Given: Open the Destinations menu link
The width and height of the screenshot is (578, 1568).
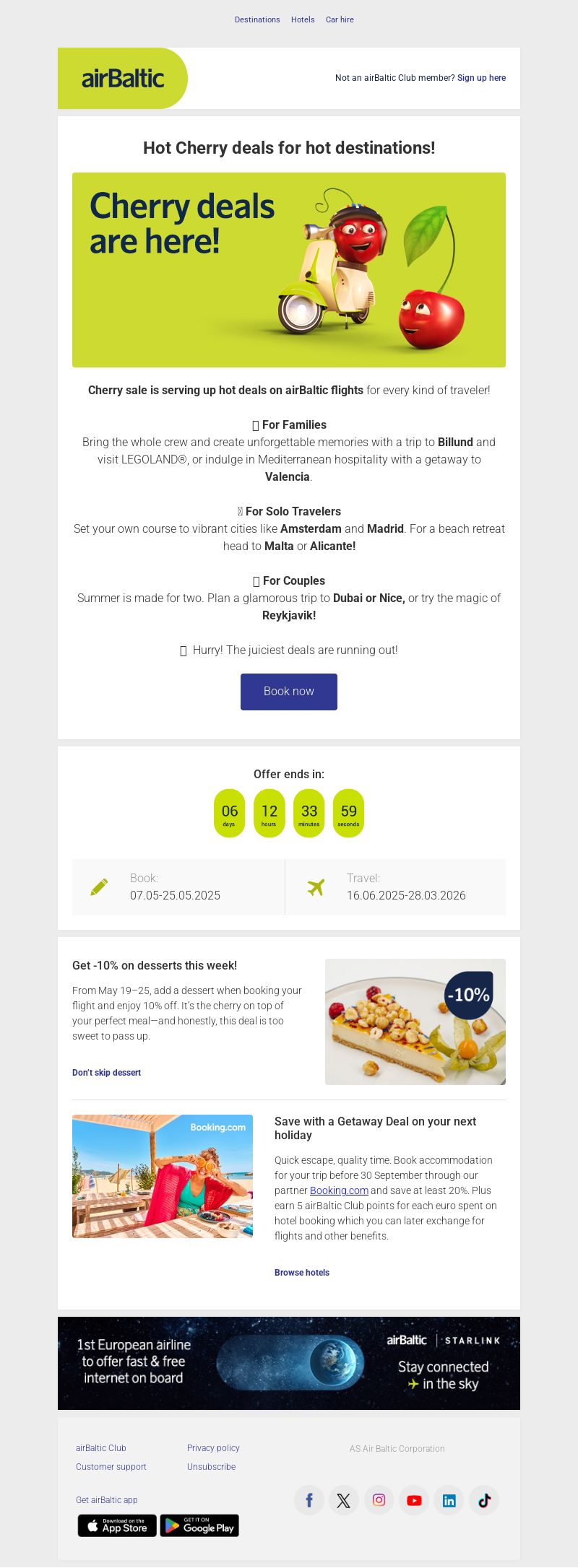Looking at the screenshot, I should [257, 19].
